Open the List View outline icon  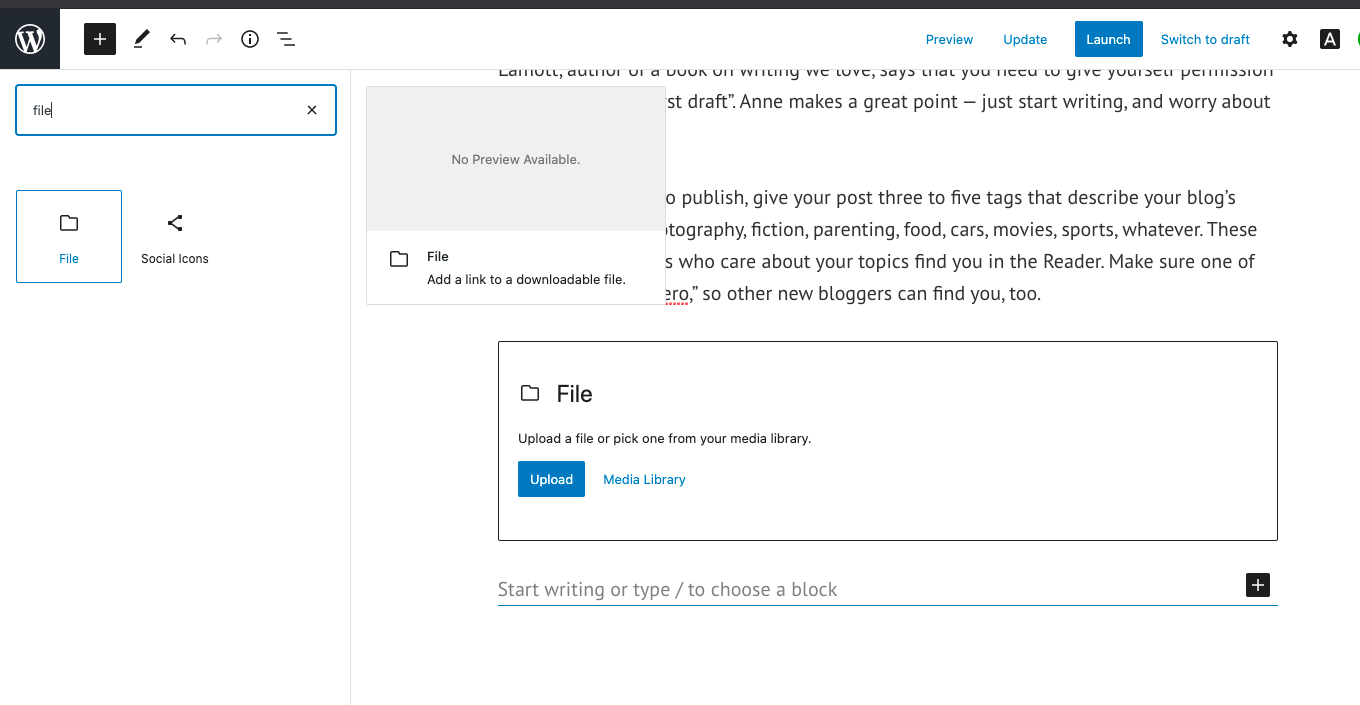click(286, 39)
